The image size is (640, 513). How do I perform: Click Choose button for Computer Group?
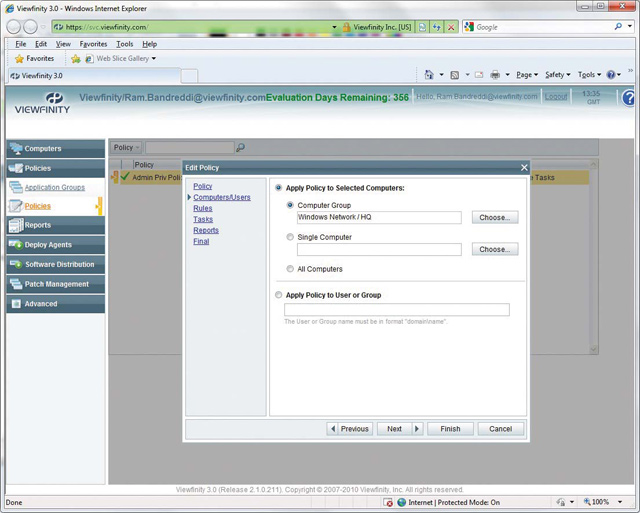[495, 218]
